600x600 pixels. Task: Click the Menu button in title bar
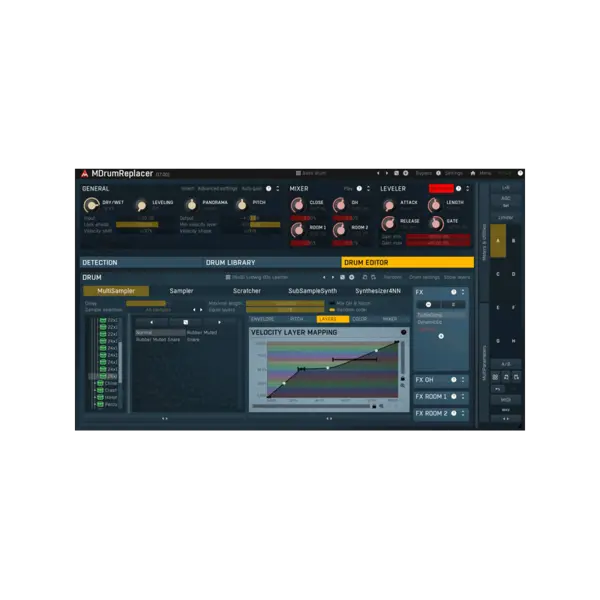point(485,173)
